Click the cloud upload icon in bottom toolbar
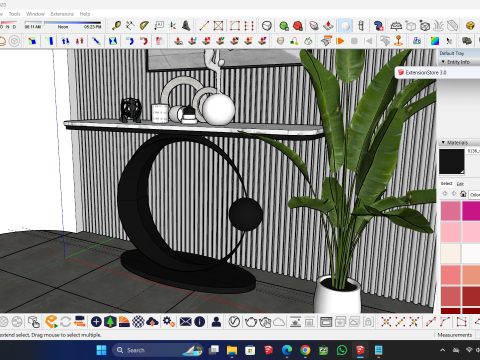This screenshot has height=360, width=480. coord(152,322)
